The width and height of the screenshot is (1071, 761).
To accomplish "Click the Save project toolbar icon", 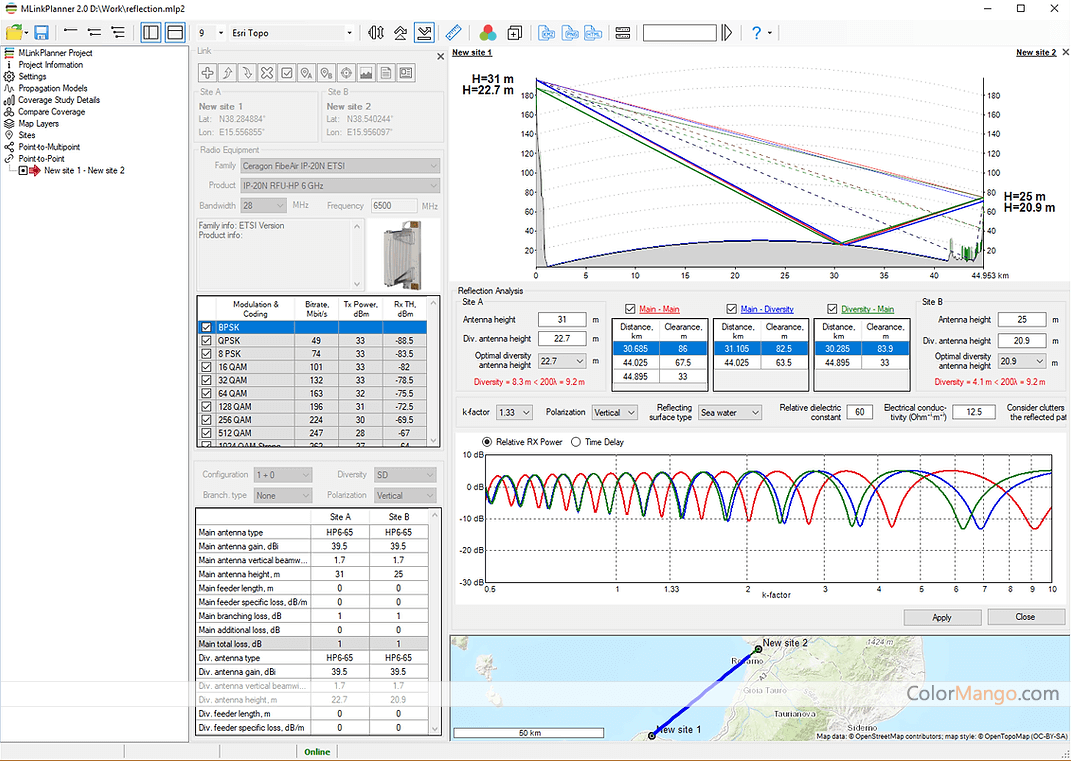I will 42,33.
